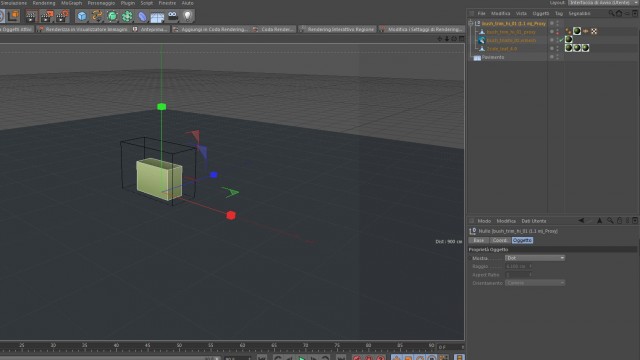
Task: Open the light bulb object tool
Action: point(187,16)
